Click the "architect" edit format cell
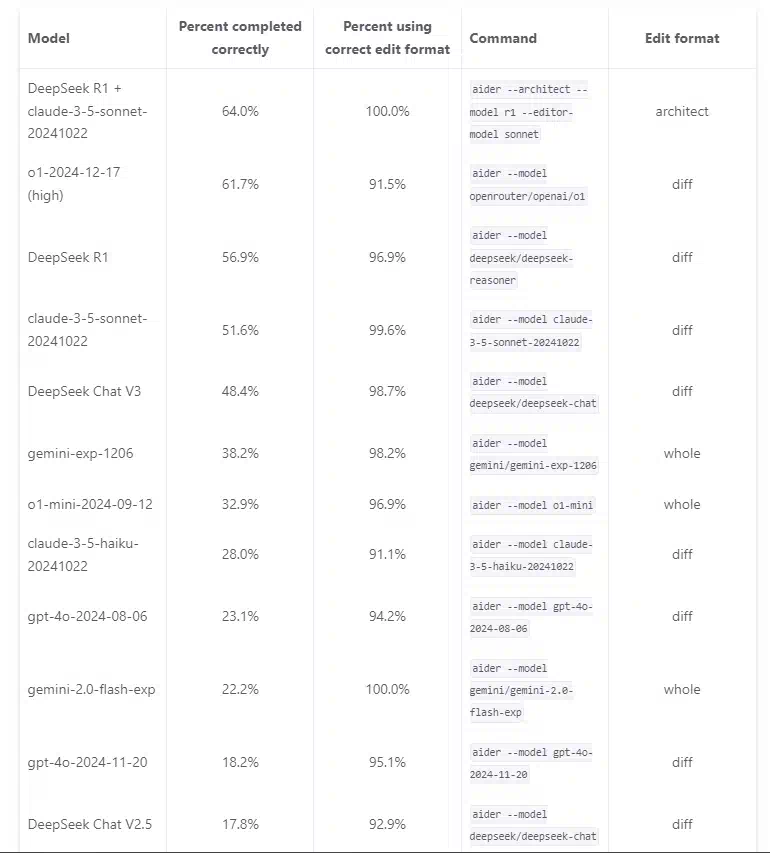Image resolution: width=770 pixels, height=853 pixels. pyautogui.click(x=682, y=111)
